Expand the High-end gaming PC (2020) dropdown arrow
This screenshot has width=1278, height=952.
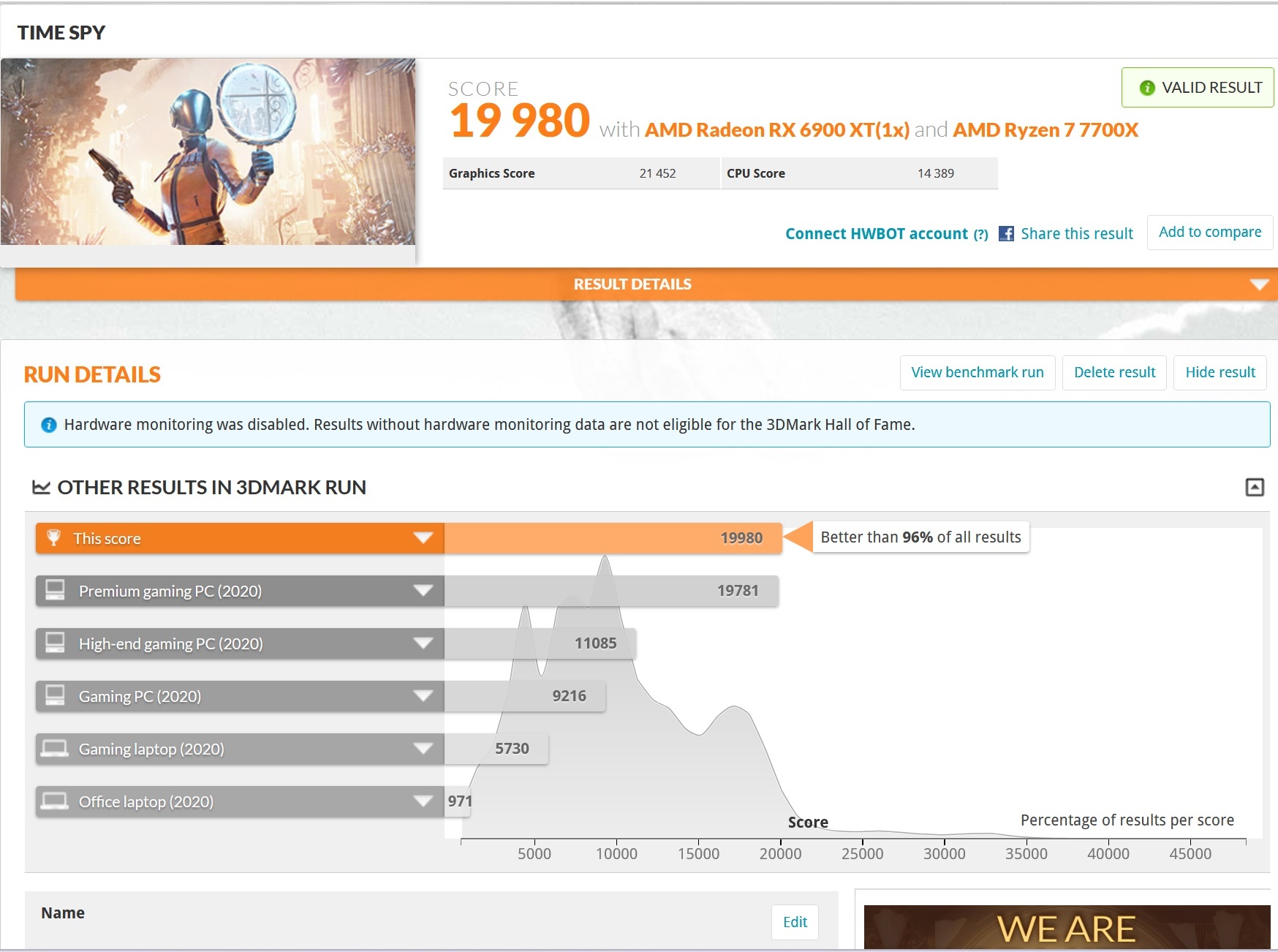pyautogui.click(x=423, y=643)
